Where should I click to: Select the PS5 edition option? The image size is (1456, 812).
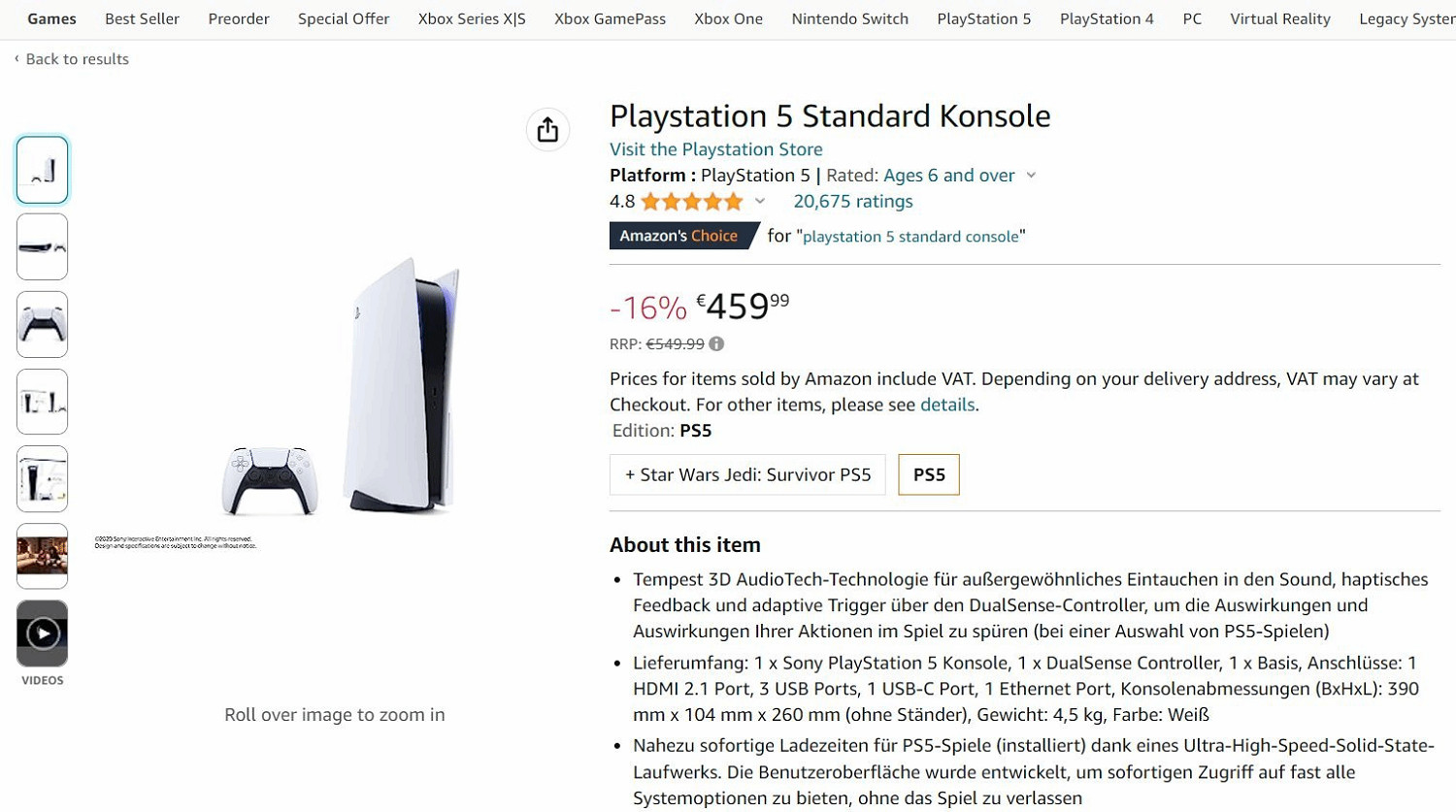pos(928,474)
